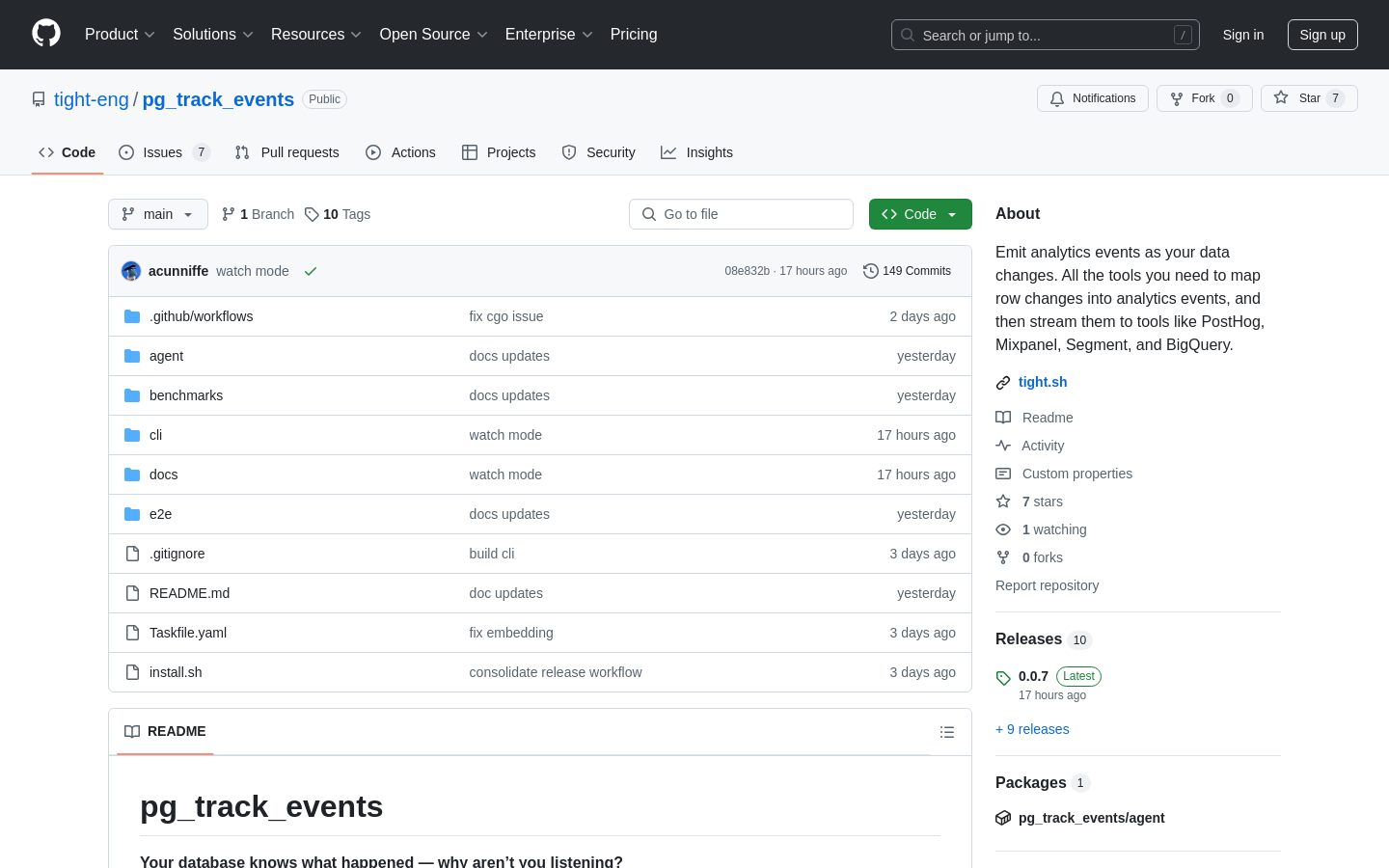The height and width of the screenshot is (868, 1389).
Task: Click the fork icon beside 0 forks
Action: click(x=1003, y=557)
